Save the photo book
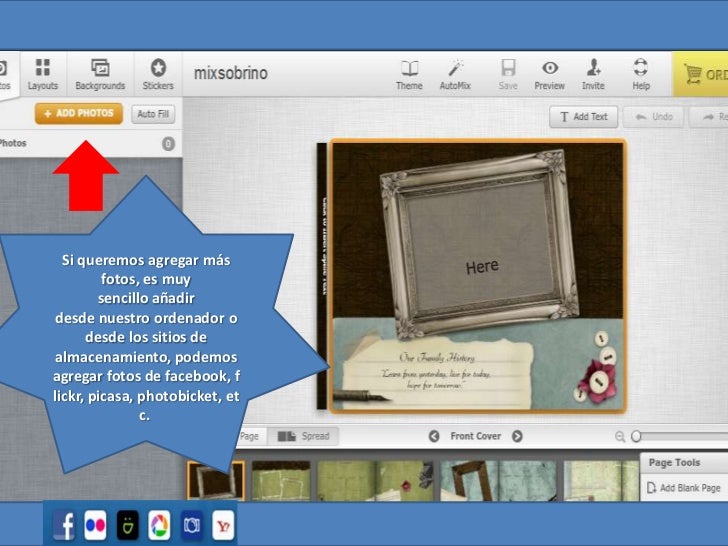This screenshot has width=728, height=546. coord(508,74)
